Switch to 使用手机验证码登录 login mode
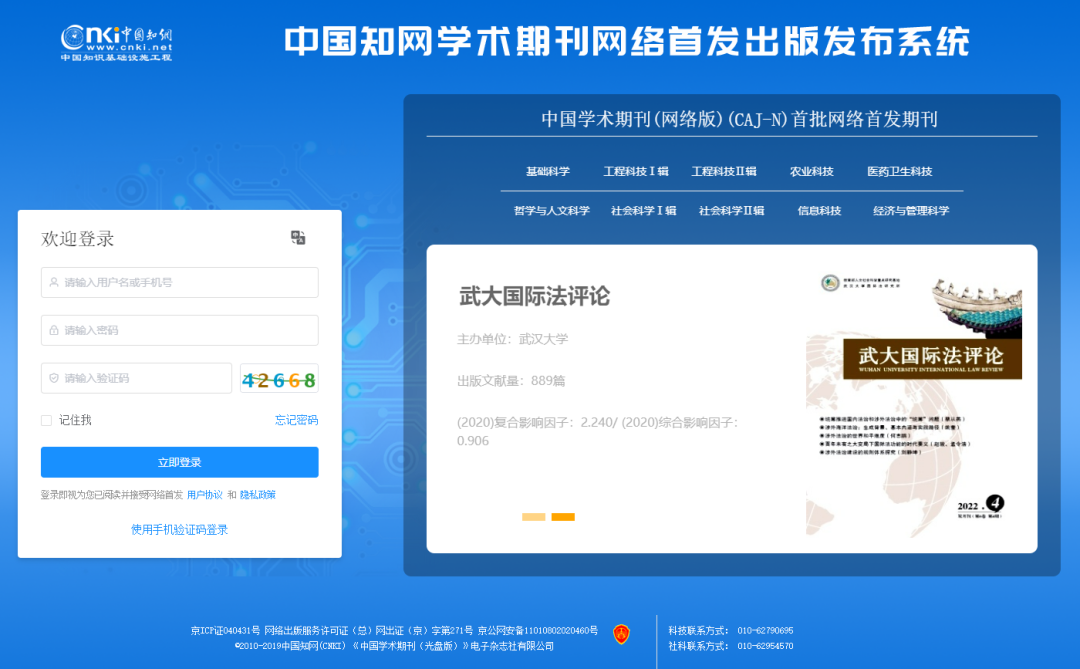The width and height of the screenshot is (1080, 669). pyautogui.click(x=179, y=529)
